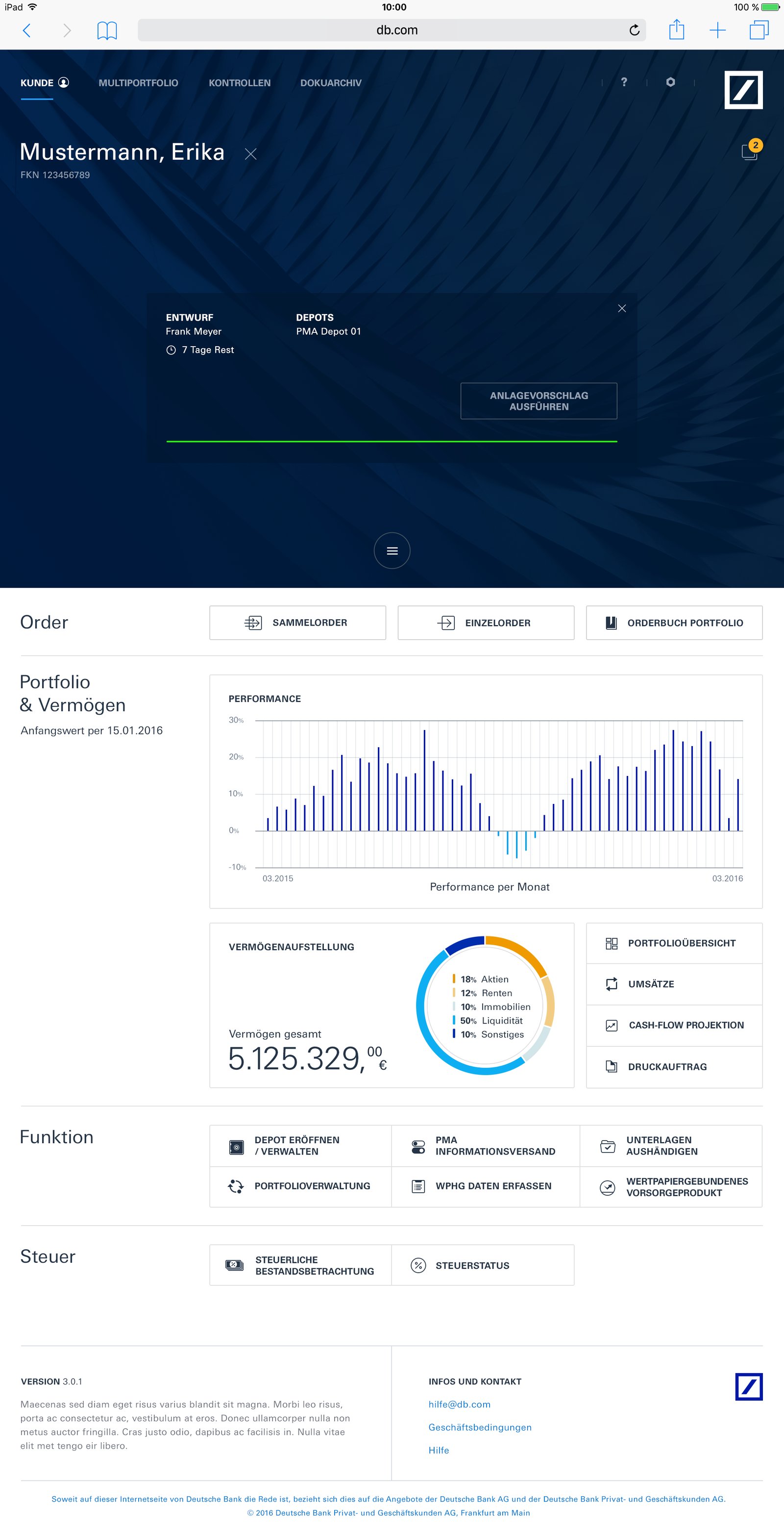Open the MULTIPORTFOLIO tab

pyautogui.click(x=139, y=83)
